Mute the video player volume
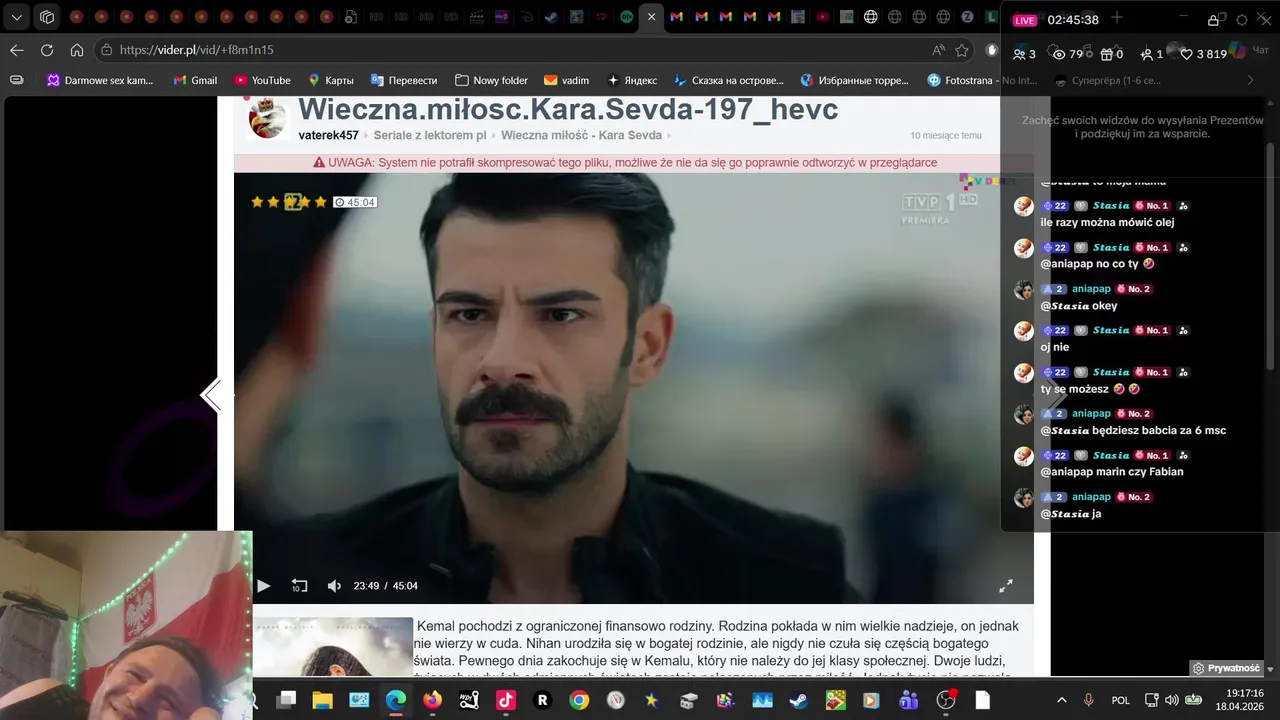The image size is (1280, 720). pos(334,586)
